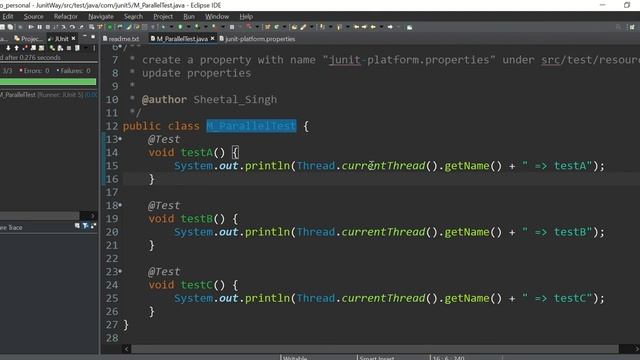Click the Coverage launch icon
This screenshot has height=360, width=640.
click(197, 27)
